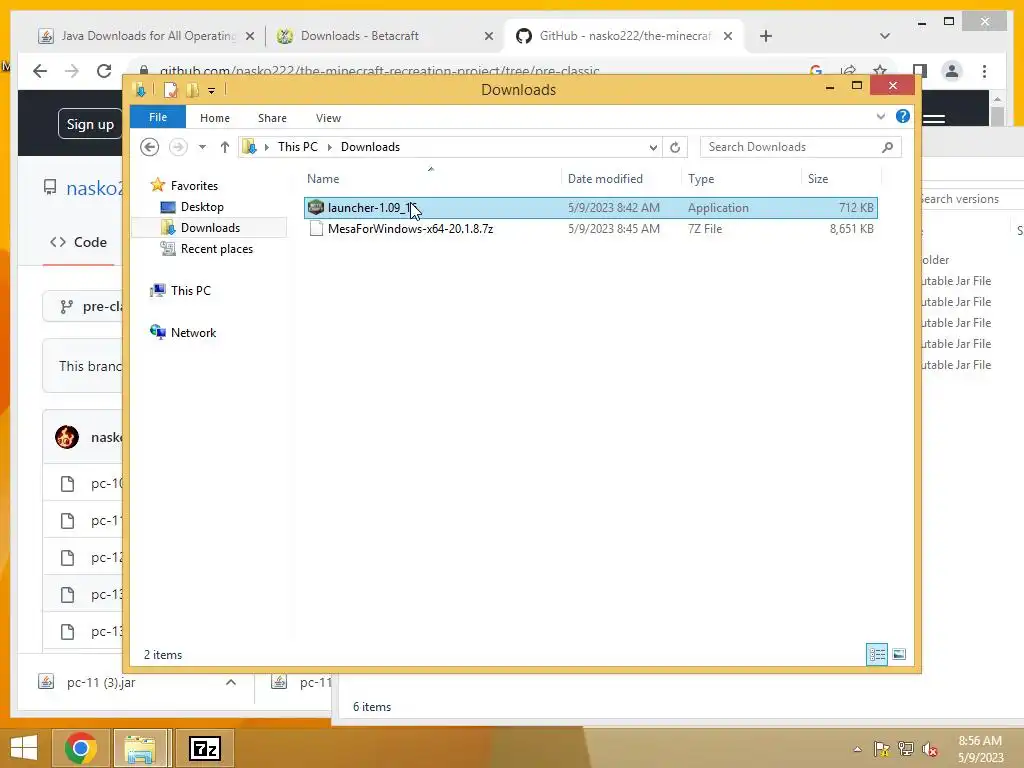Go up one folder level
Image resolution: width=1024 pixels, height=768 pixels.
pos(225,147)
